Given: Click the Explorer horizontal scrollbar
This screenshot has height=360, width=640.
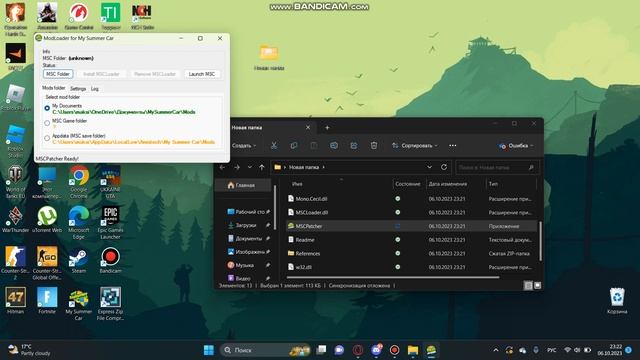Looking at the screenshot, I should tap(393, 278).
